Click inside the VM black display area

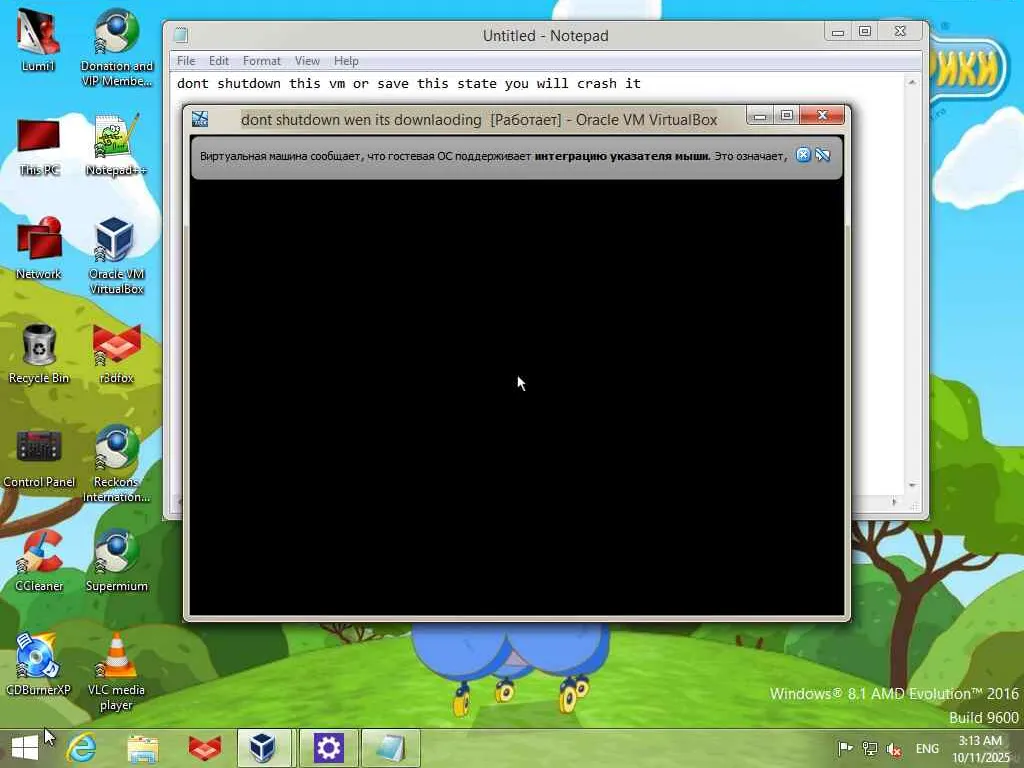(x=517, y=397)
